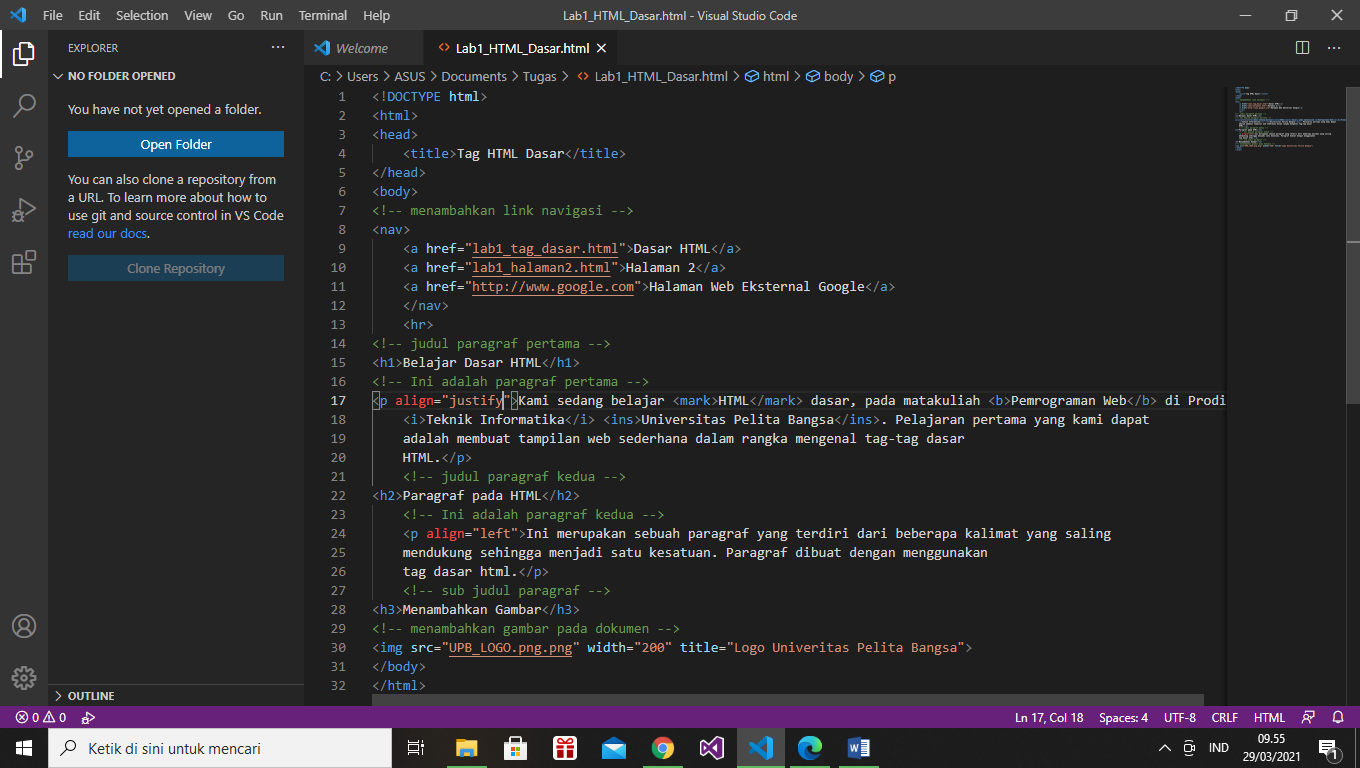
Task: Switch to the Welcome tab
Action: (362, 47)
